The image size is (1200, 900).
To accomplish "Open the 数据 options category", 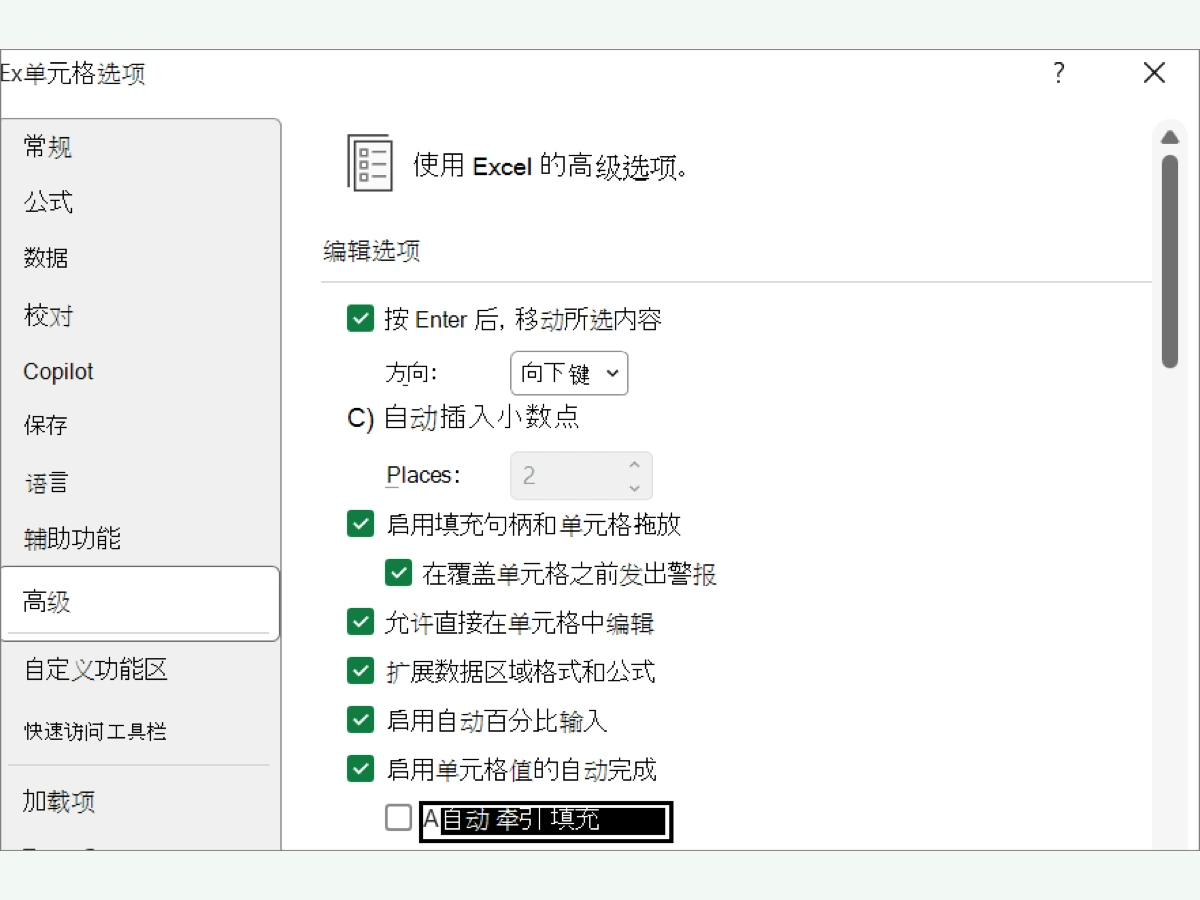I will pos(140,258).
